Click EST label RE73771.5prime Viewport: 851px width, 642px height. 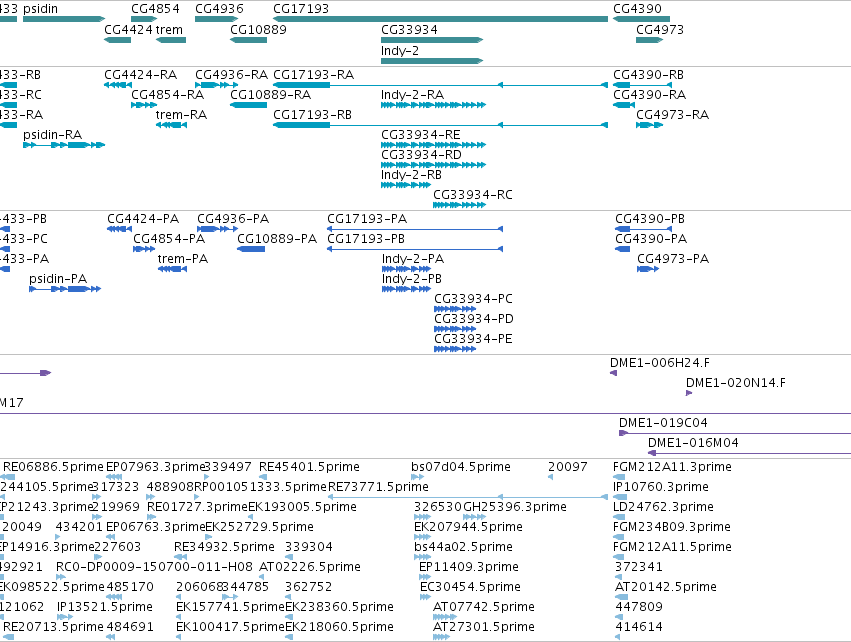[x=378, y=487]
